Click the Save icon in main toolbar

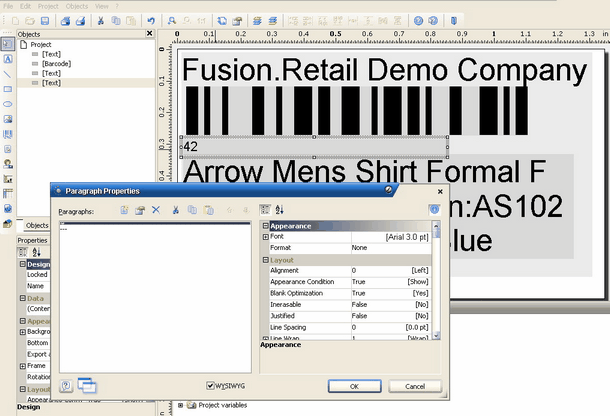click(45, 21)
